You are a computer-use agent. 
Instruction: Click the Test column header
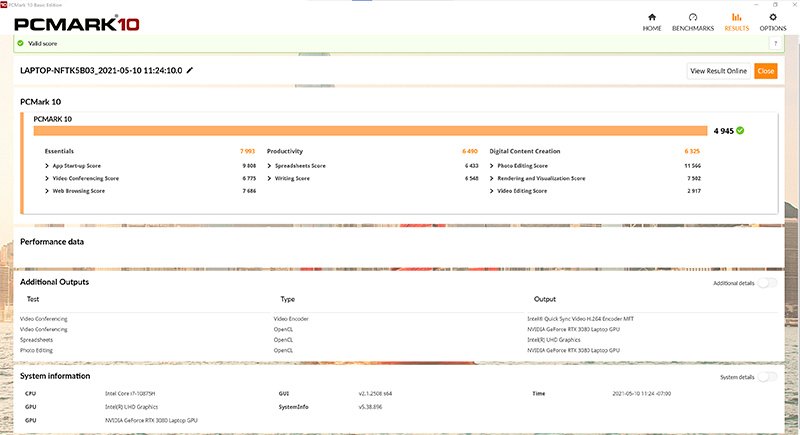(x=33, y=299)
